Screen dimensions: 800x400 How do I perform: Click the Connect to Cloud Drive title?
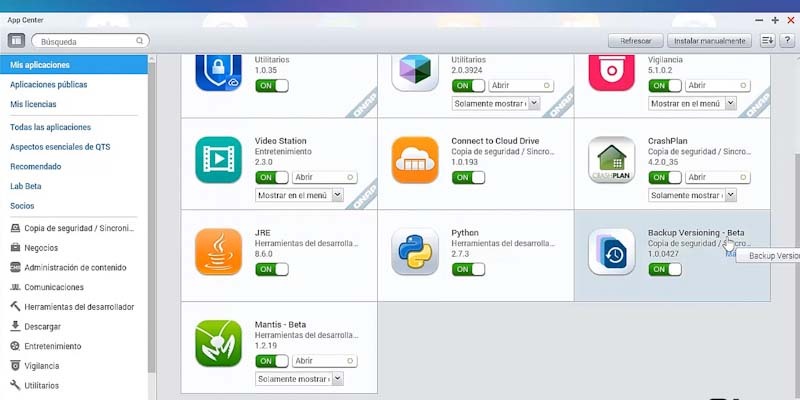click(495, 141)
